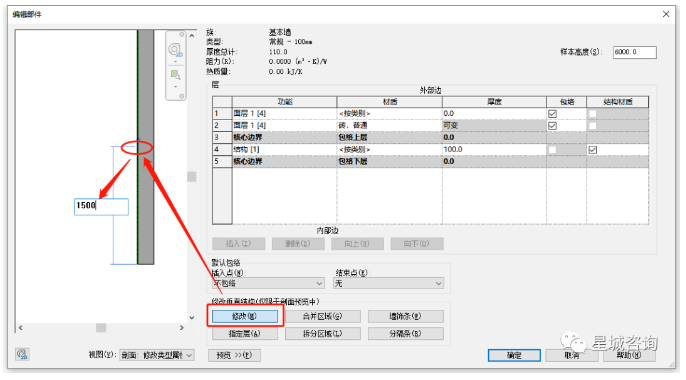Click the 合并区域(G) button
686x380 pixels.
tap(323, 316)
